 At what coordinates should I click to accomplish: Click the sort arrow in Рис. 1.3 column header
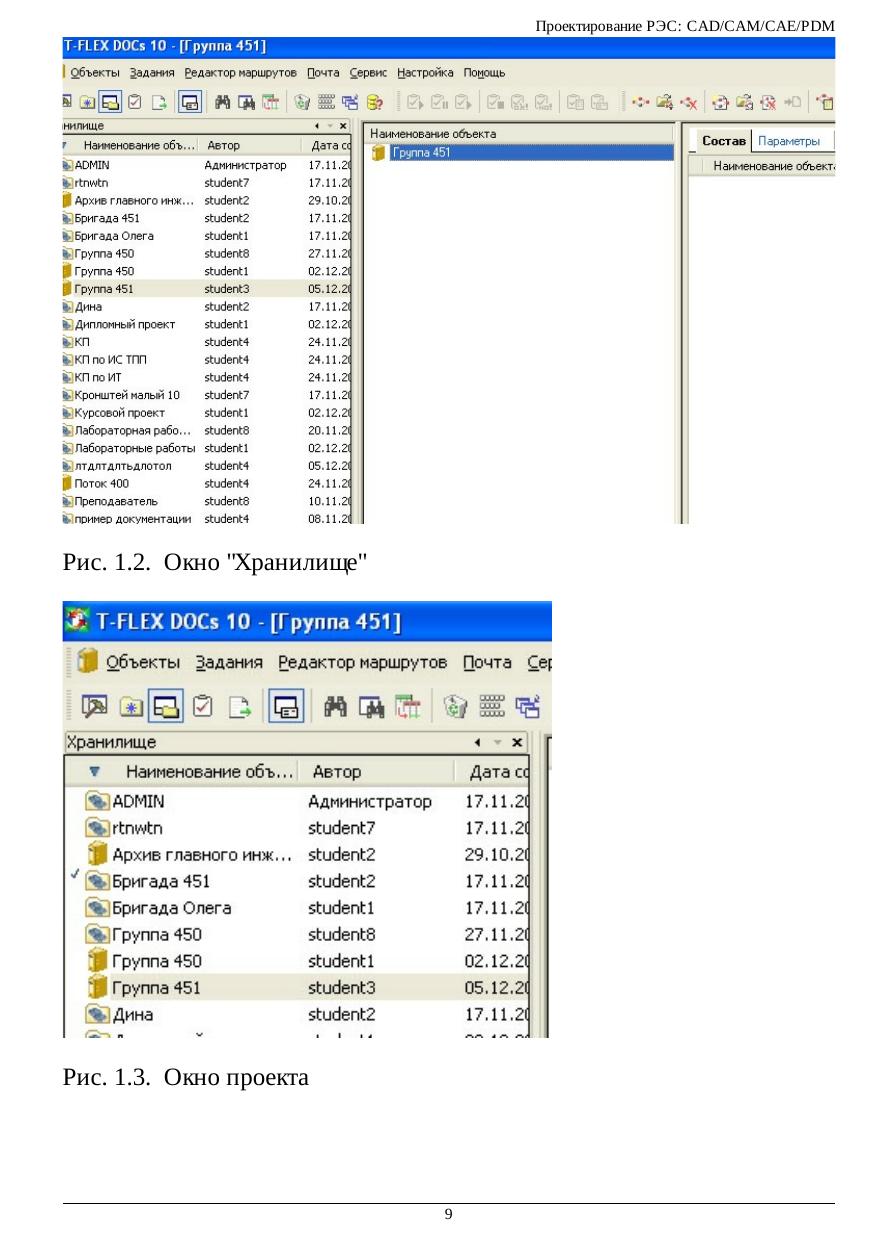coord(94,772)
